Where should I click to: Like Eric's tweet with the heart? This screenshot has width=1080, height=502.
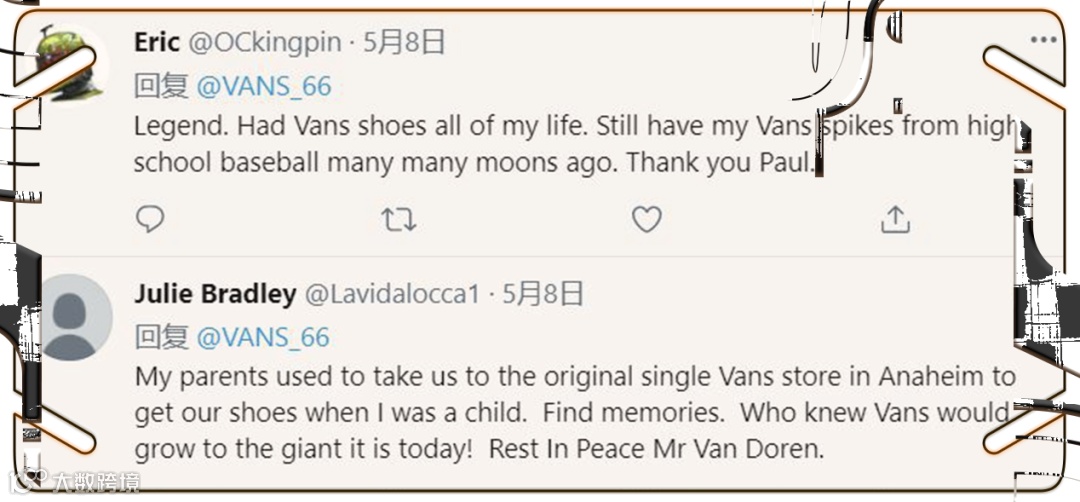click(647, 220)
